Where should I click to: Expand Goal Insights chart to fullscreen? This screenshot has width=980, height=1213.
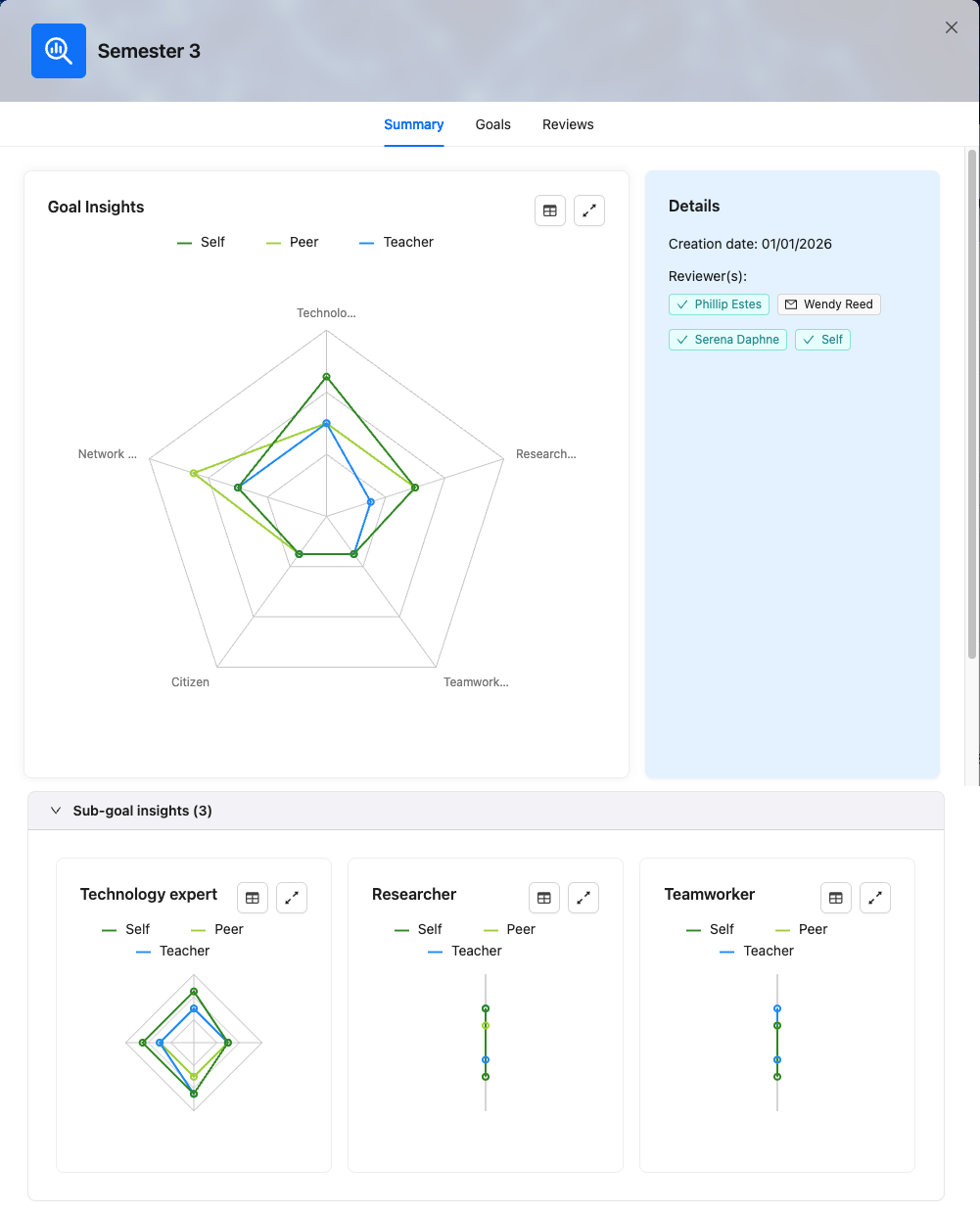(x=589, y=210)
